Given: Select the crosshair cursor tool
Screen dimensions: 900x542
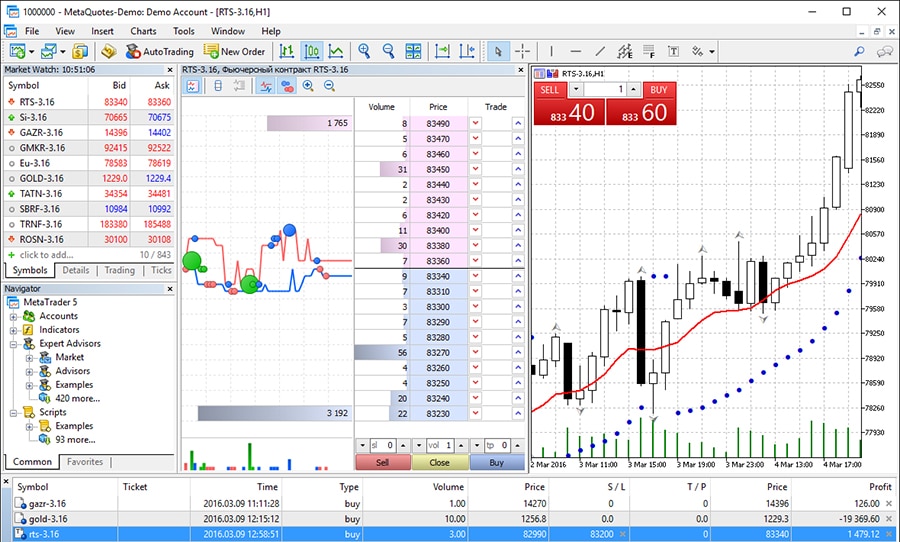Looking at the screenshot, I should (523, 51).
